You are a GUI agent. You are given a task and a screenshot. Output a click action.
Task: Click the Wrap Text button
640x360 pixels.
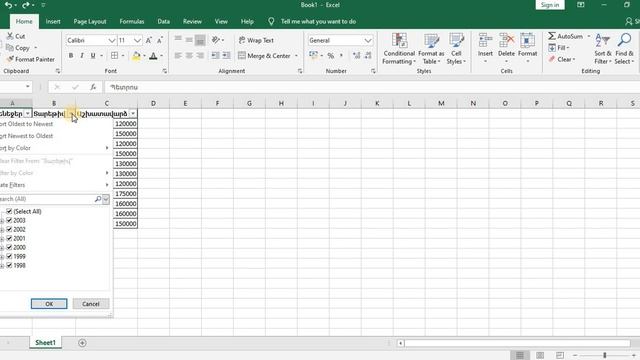pyautogui.click(x=256, y=40)
